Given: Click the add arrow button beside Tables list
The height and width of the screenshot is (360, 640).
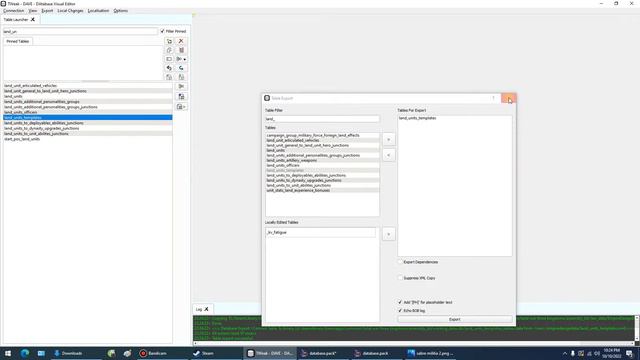Looking at the screenshot, I should 389,140.
